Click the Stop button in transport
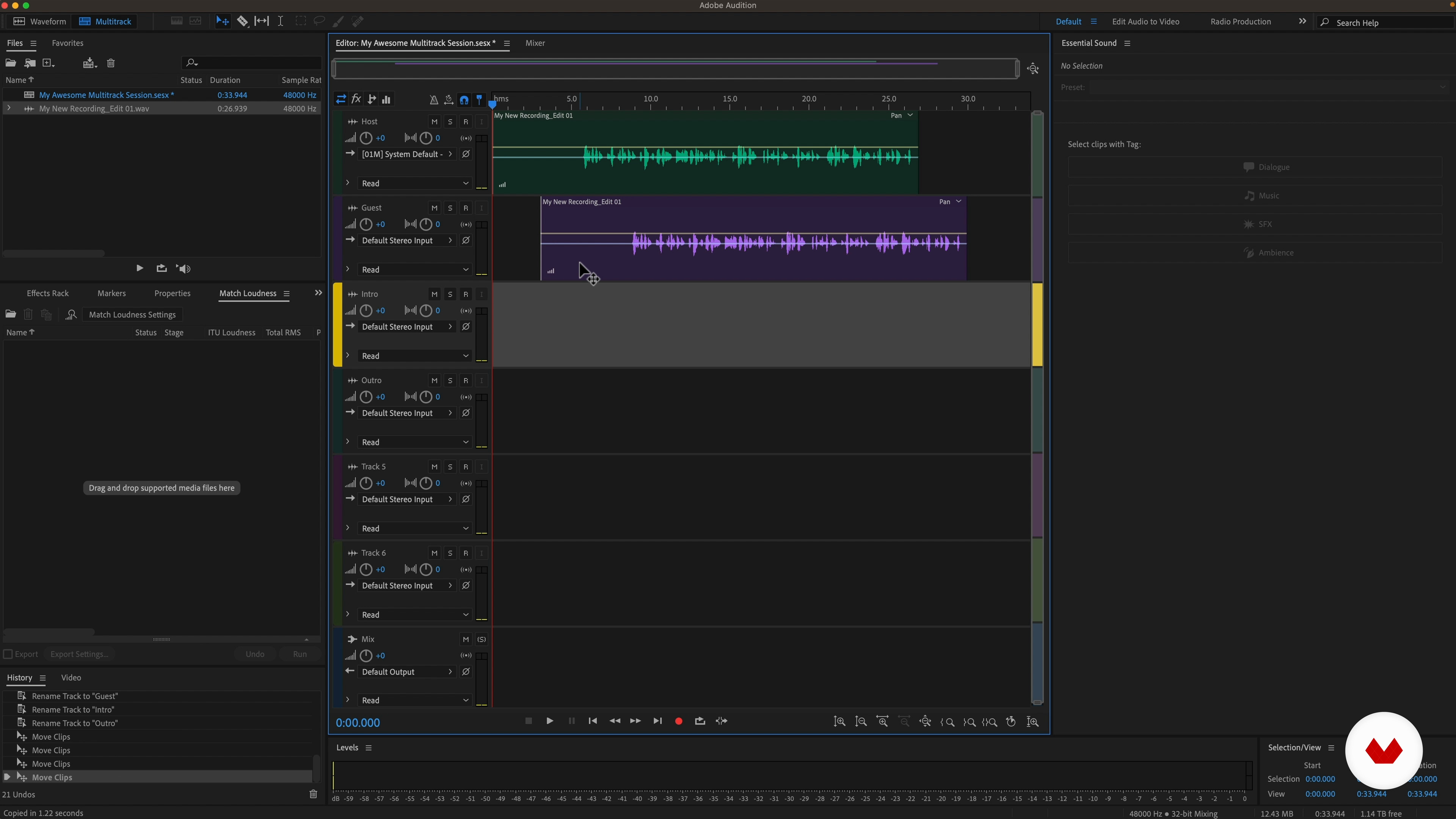 point(529,721)
